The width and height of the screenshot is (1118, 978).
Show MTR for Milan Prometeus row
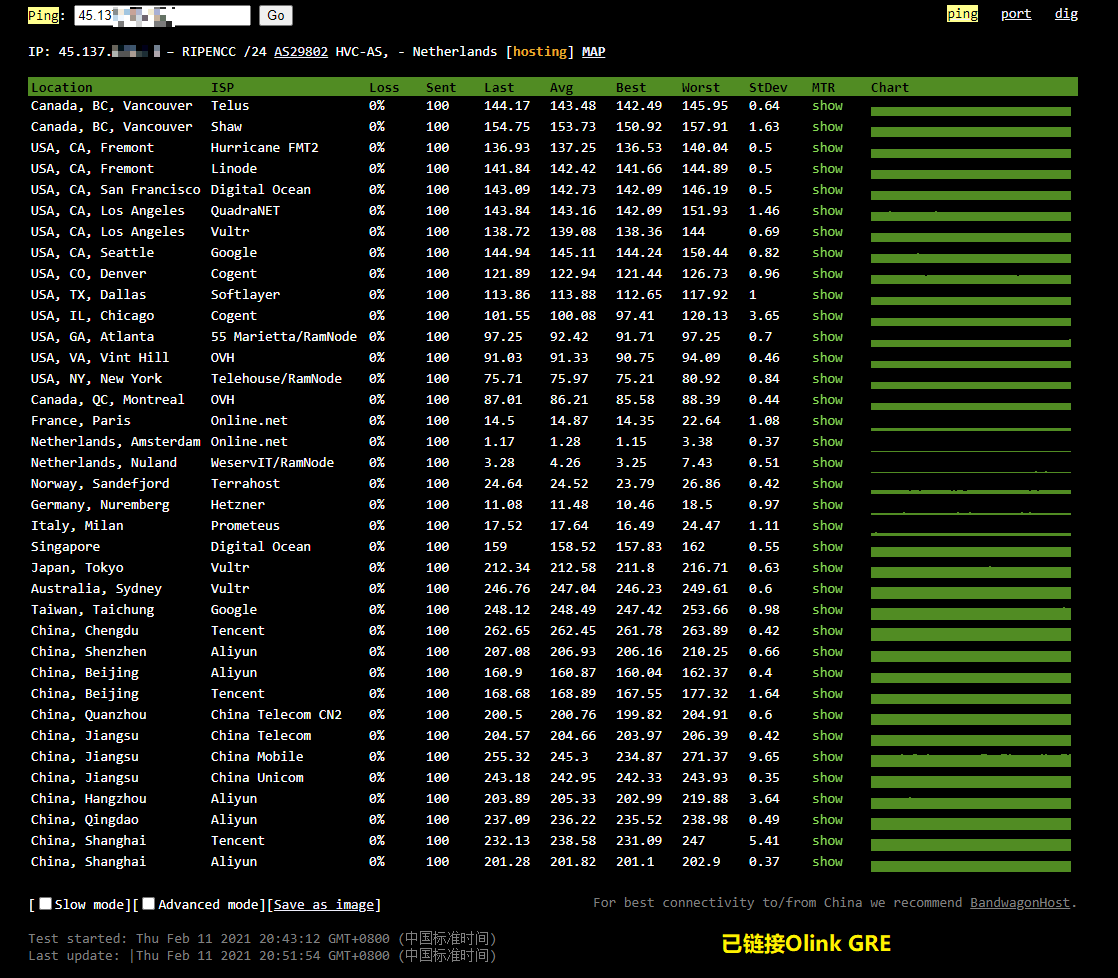(827, 526)
